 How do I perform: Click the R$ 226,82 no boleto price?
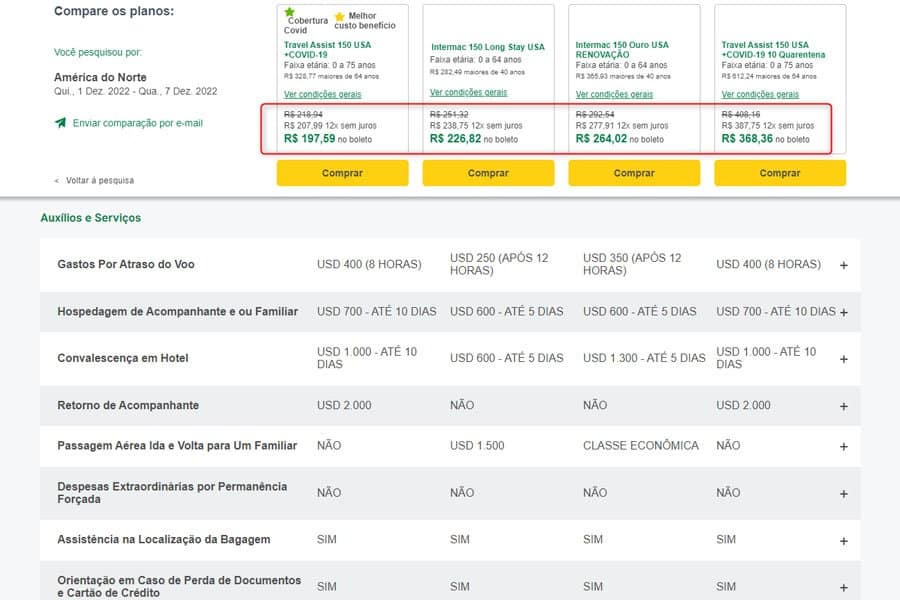coord(474,139)
